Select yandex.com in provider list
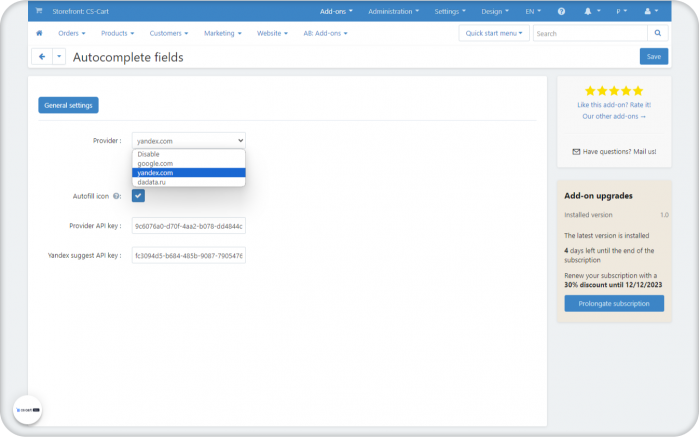The image size is (700, 437). pos(188,173)
